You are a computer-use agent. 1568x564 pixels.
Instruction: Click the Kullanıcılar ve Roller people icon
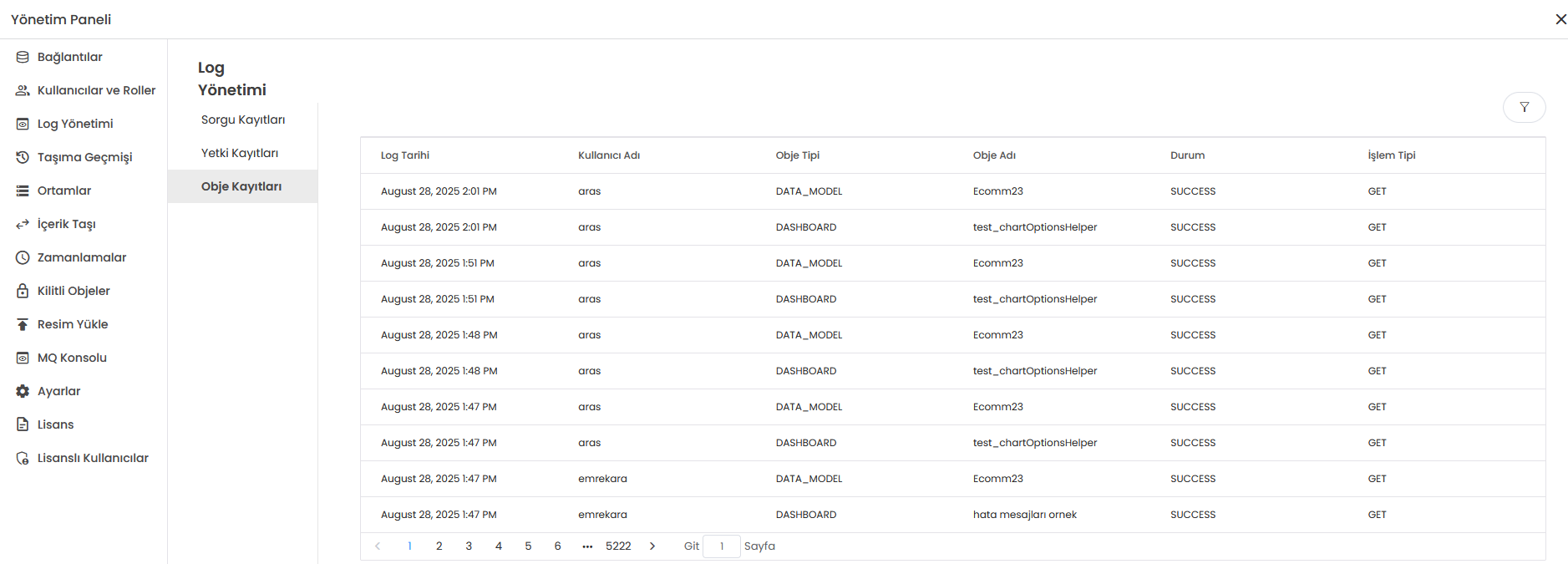[23, 90]
